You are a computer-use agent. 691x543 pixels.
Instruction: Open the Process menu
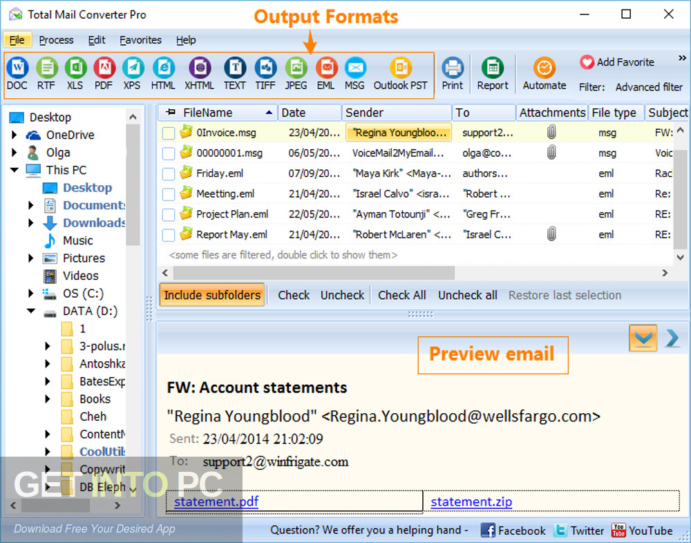(x=56, y=40)
